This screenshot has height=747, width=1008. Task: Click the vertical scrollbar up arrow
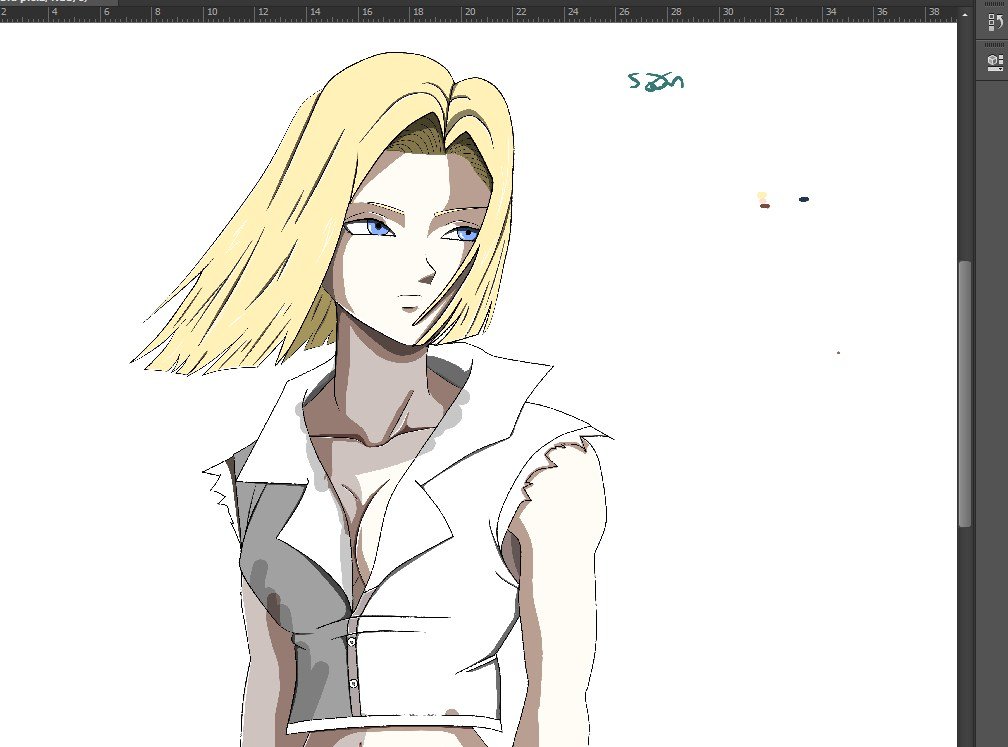click(964, 14)
